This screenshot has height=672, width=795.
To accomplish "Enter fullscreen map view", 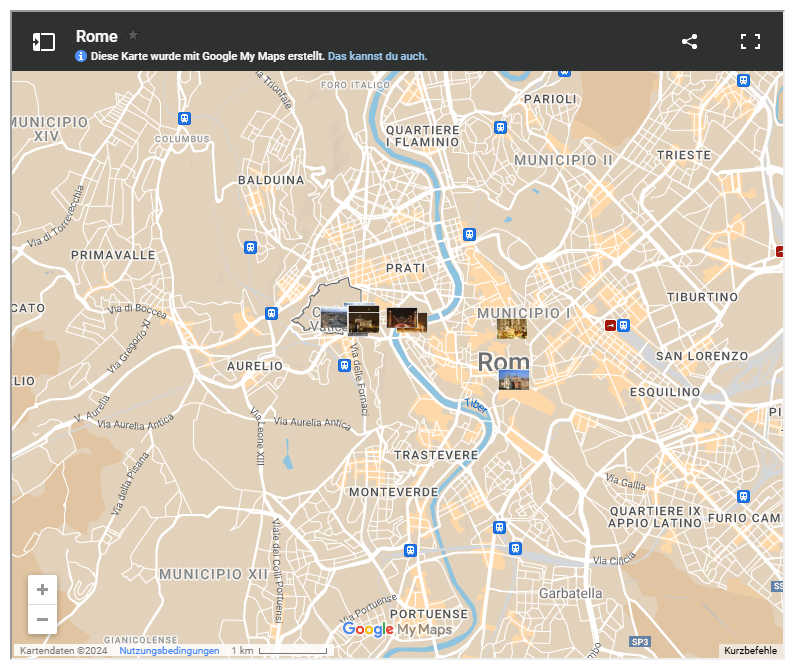I will click(750, 41).
